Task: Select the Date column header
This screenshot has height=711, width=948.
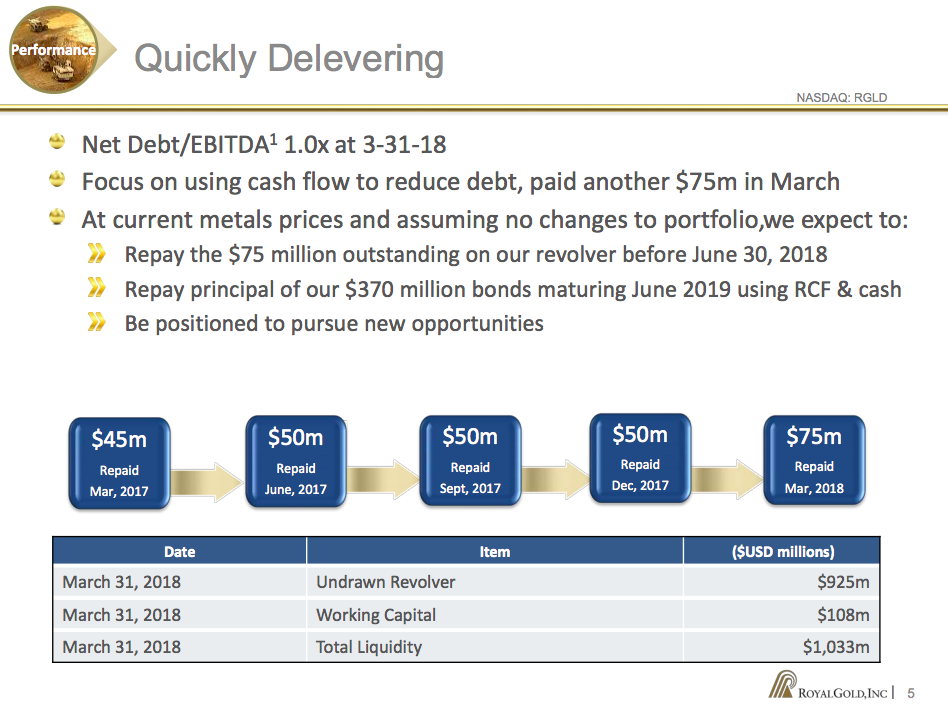Action: [x=178, y=551]
